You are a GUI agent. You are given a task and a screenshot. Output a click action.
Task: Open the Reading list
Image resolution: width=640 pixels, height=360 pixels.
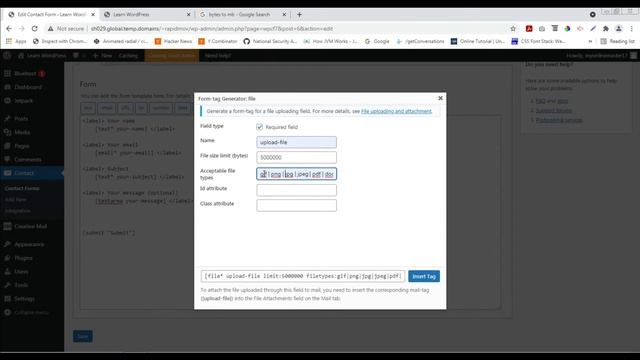click(x=618, y=41)
